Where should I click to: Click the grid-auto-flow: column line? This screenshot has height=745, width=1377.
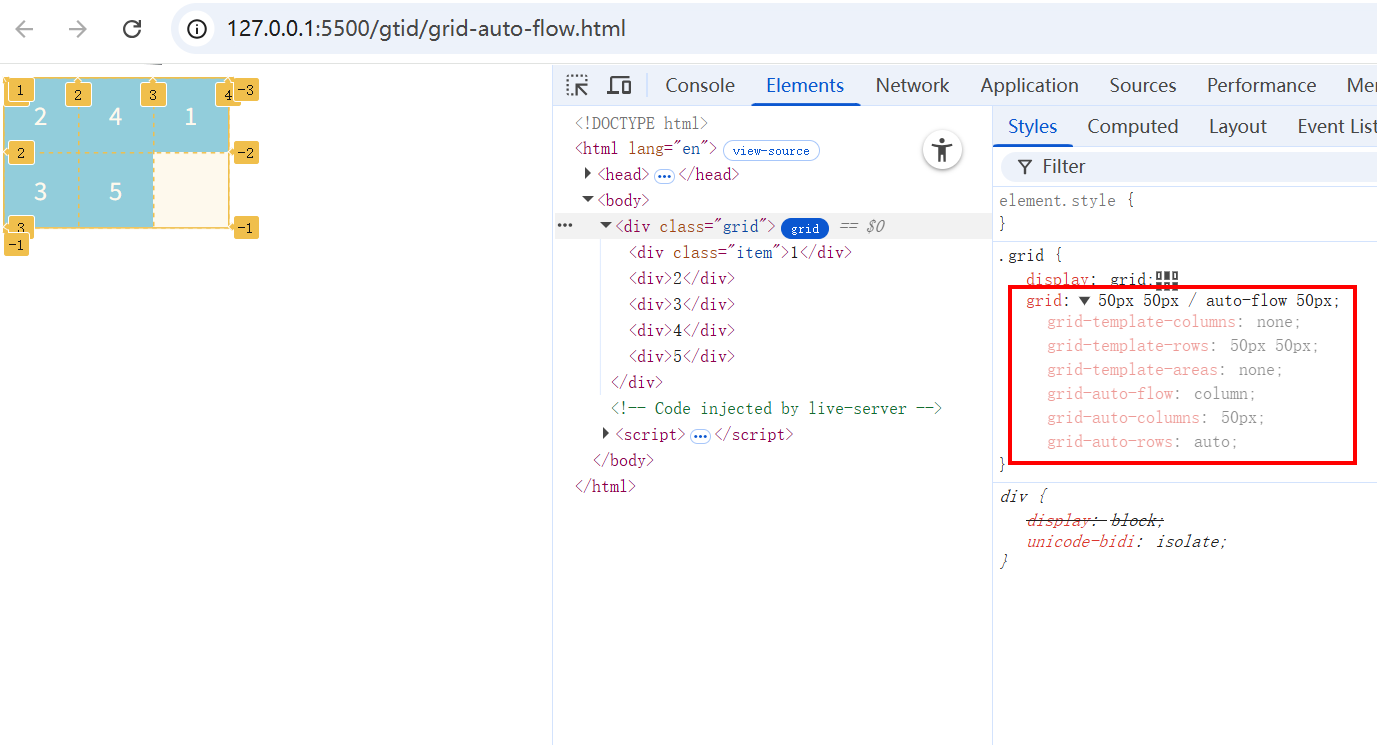click(1151, 394)
